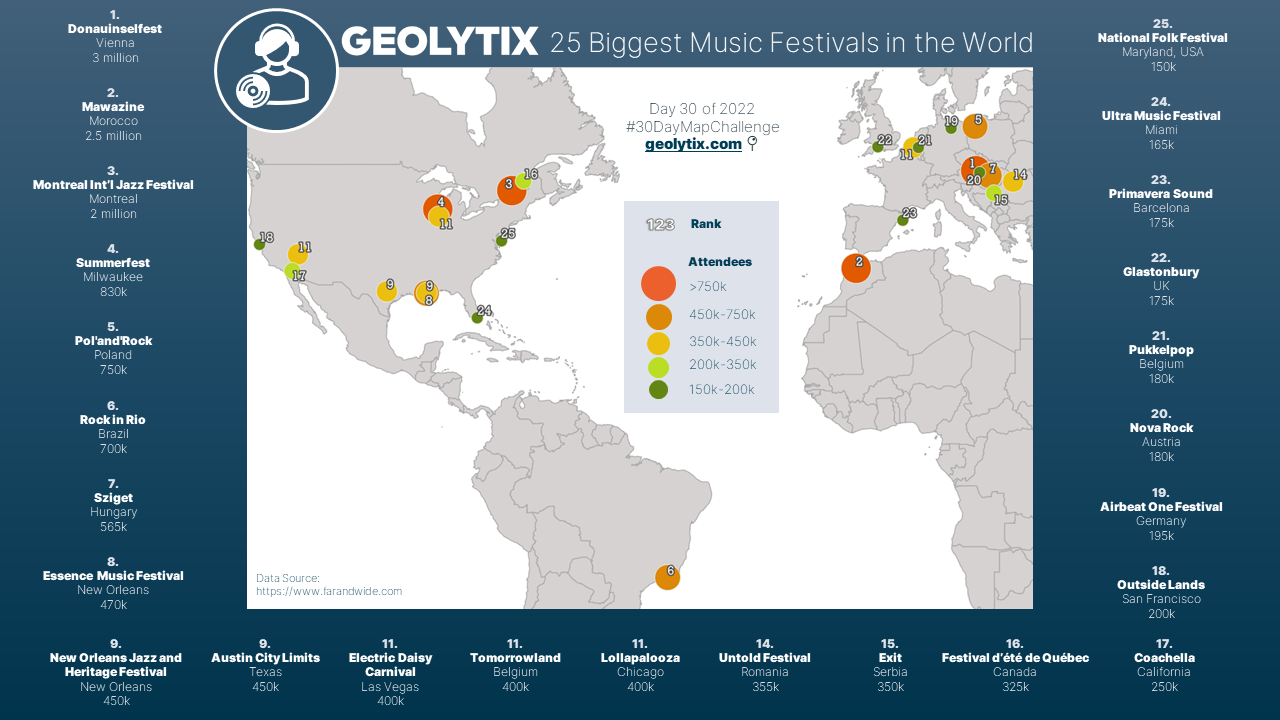Click the 350k-450k yellow legend circle
Screen dimensions: 1280x720
[658, 342]
